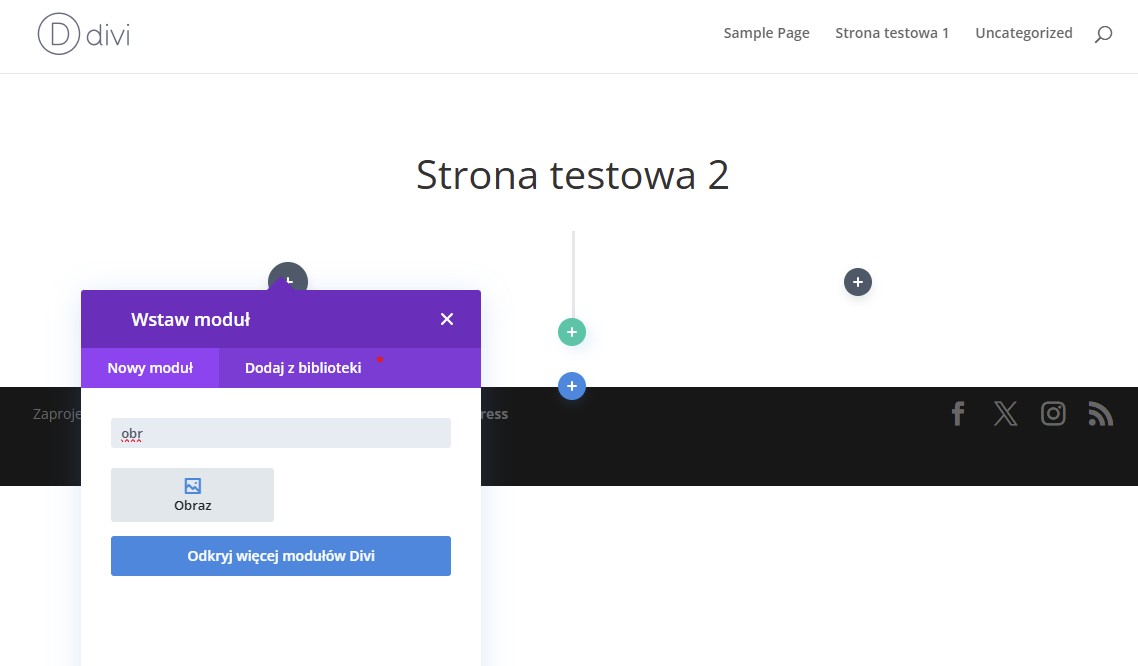Click the Divi logo in the header
This screenshot has width=1138, height=666.
(x=84, y=34)
